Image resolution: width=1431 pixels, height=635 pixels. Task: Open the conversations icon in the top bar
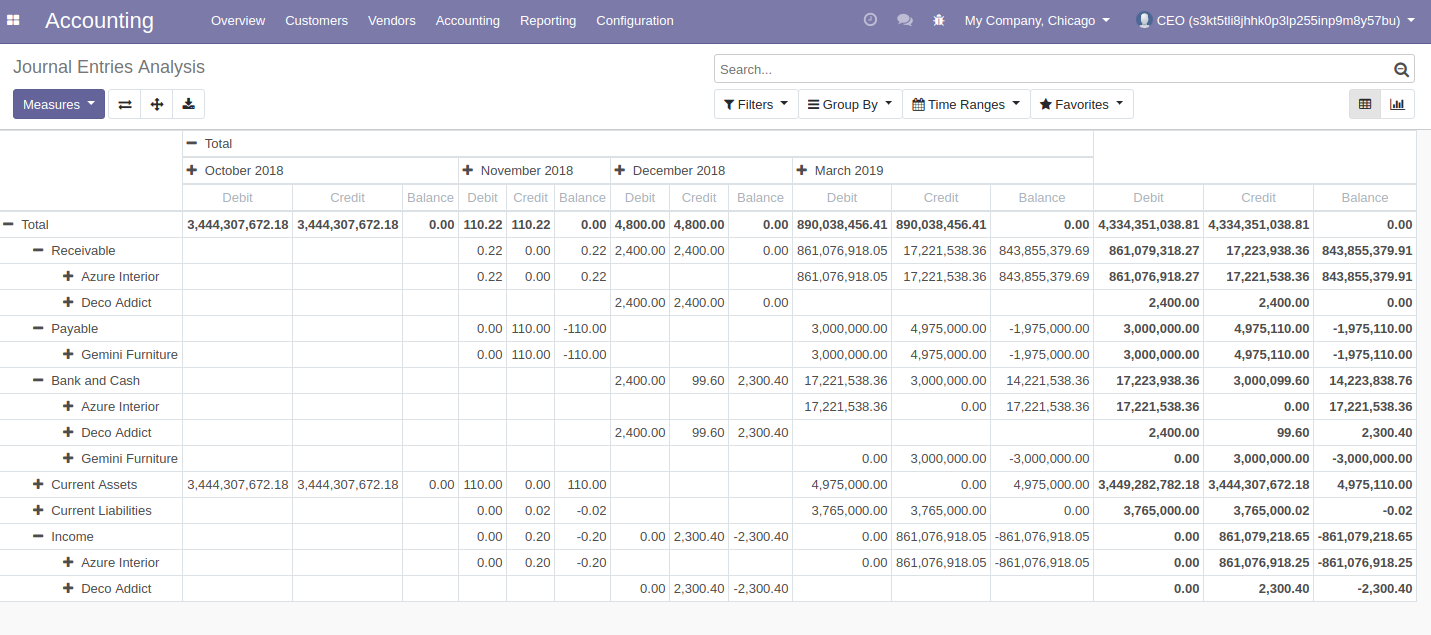click(x=904, y=19)
